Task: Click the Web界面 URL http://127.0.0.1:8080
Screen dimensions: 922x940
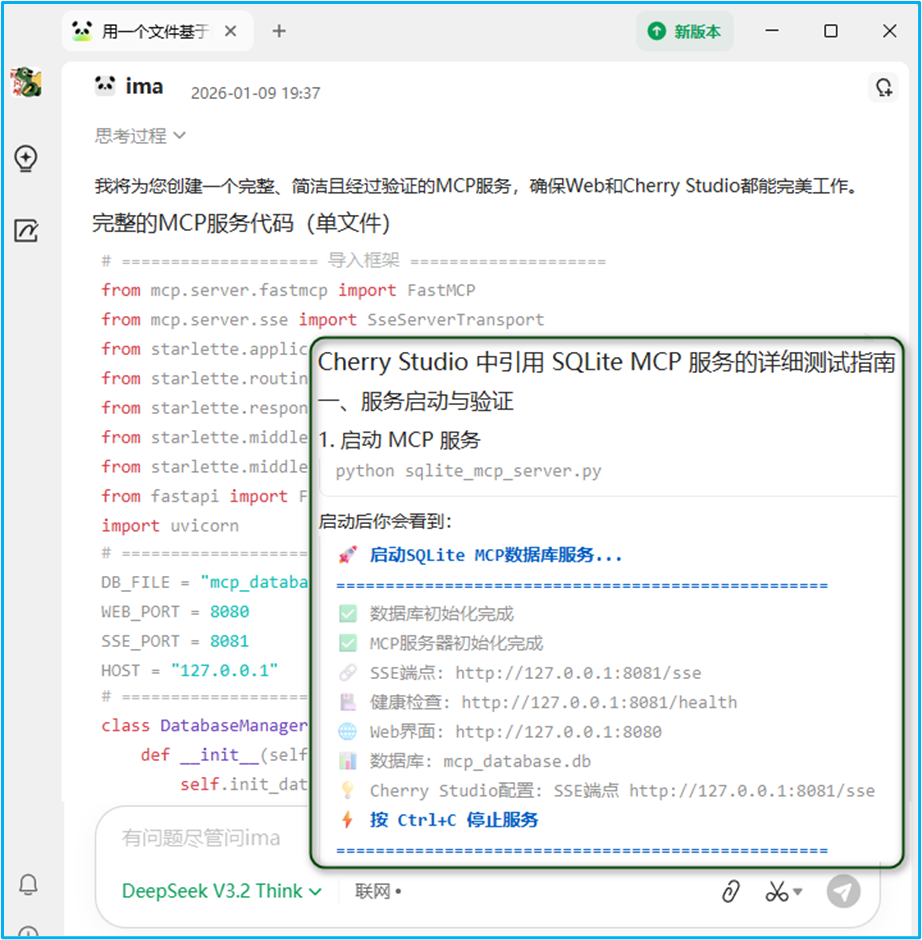Action: point(558,731)
